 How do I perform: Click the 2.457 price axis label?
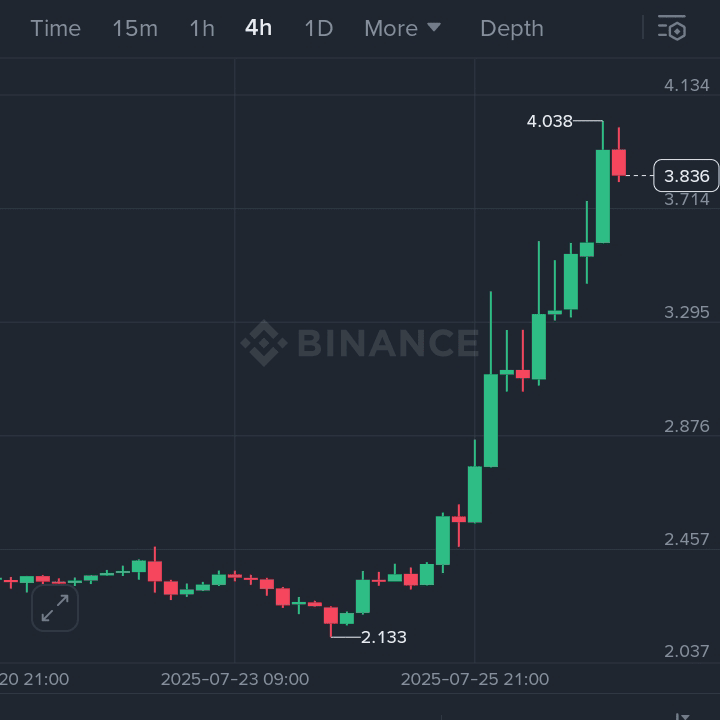pyautogui.click(x=687, y=539)
